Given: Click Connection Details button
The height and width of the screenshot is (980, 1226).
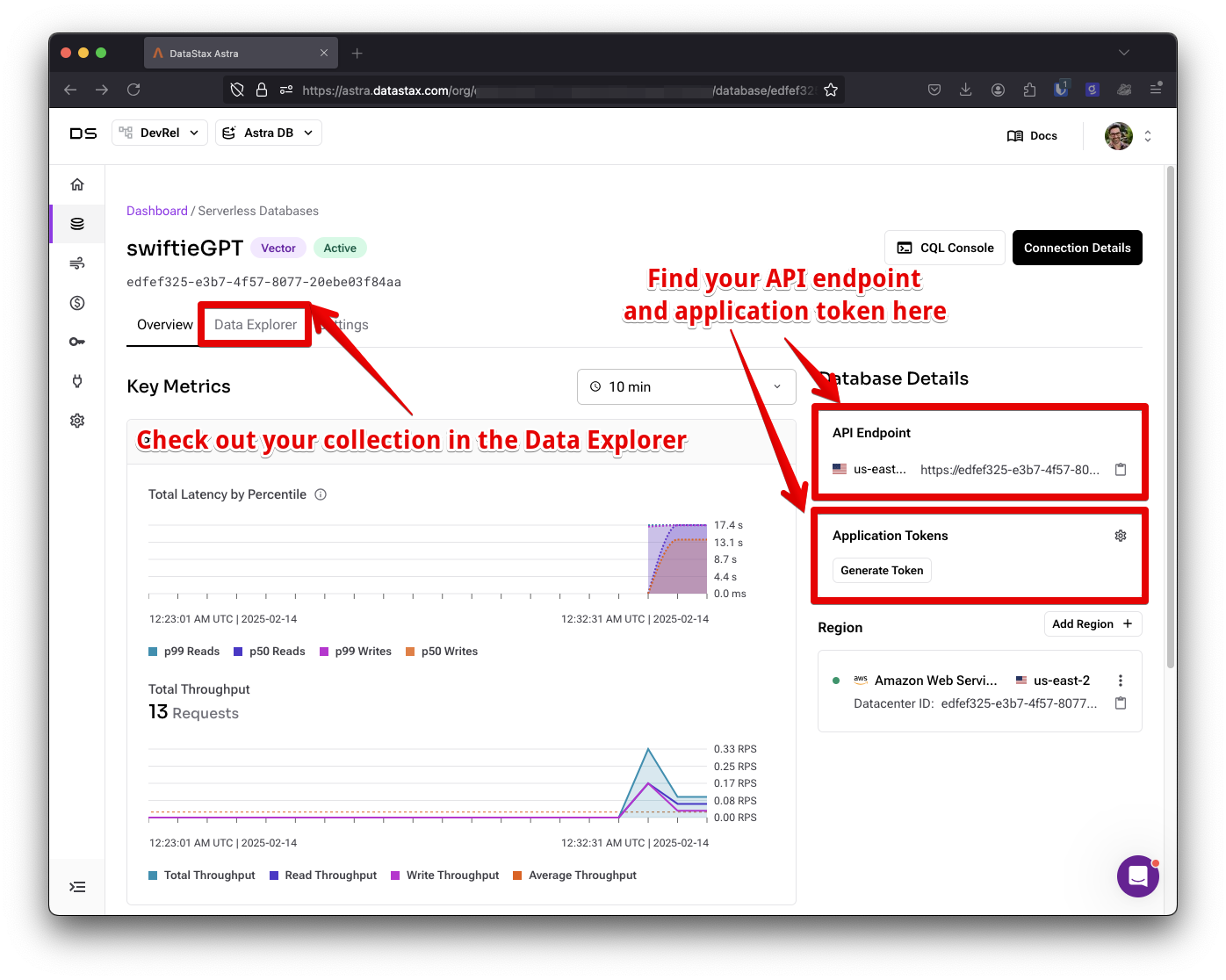Looking at the screenshot, I should (x=1078, y=248).
